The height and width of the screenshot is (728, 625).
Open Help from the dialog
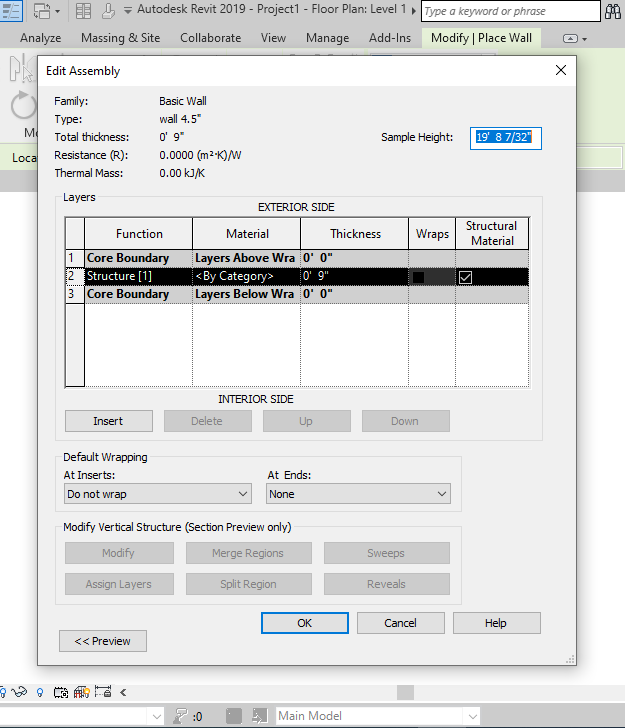click(x=496, y=623)
